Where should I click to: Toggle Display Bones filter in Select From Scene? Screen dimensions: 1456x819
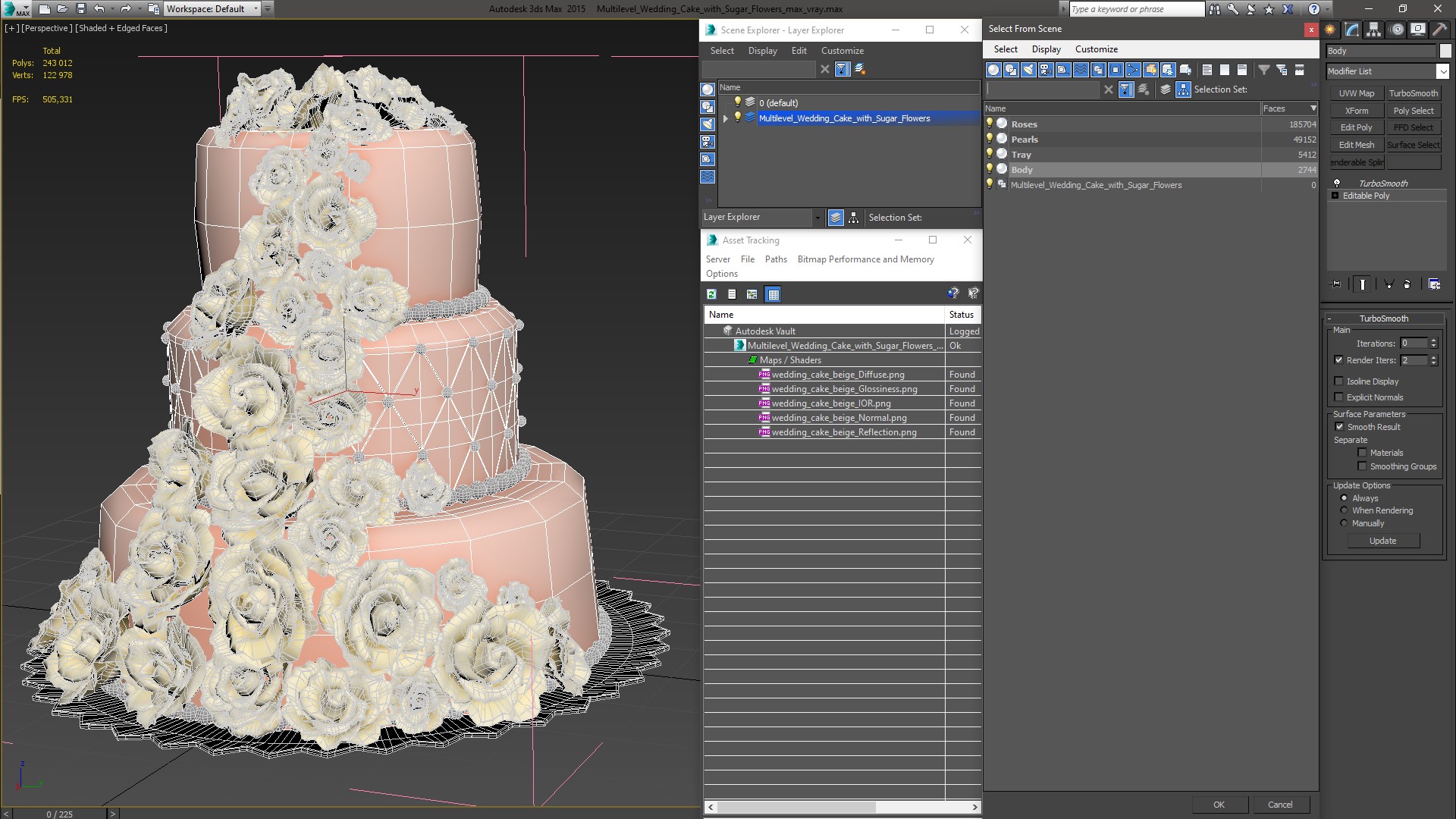click(x=1133, y=70)
